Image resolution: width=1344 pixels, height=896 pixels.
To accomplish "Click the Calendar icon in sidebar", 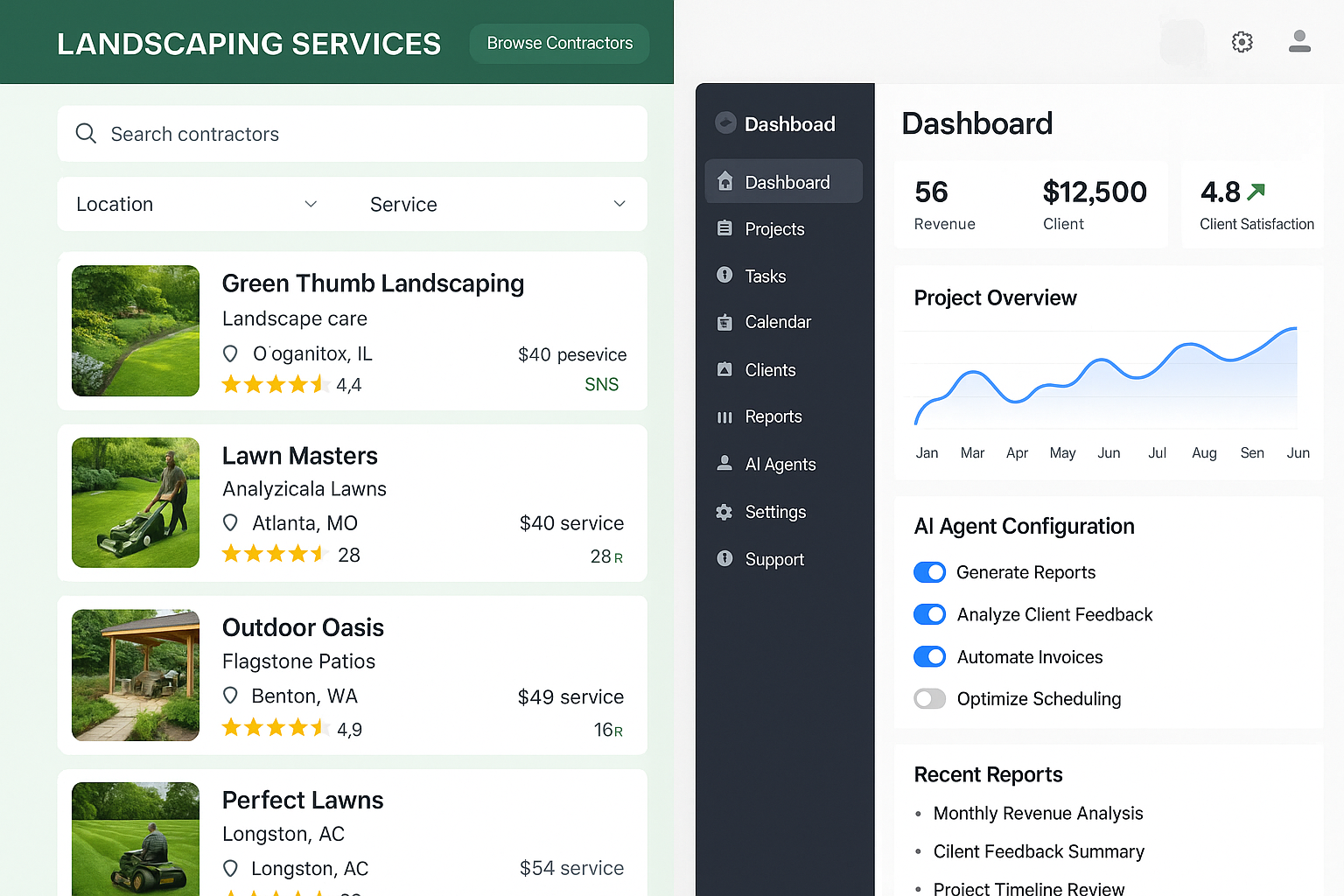I will tap(724, 322).
